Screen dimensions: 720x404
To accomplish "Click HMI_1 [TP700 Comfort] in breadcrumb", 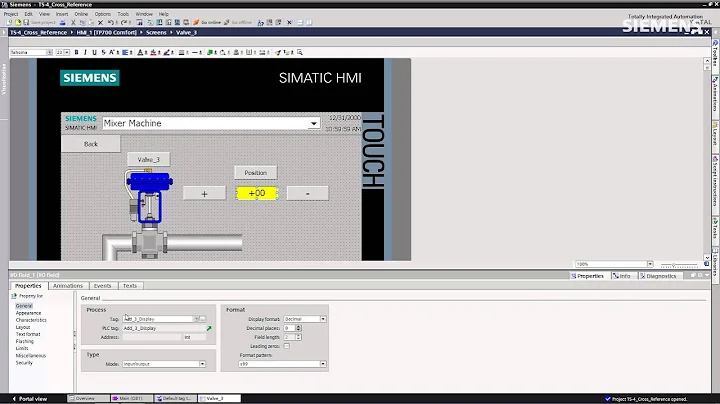I will point(107,33).
